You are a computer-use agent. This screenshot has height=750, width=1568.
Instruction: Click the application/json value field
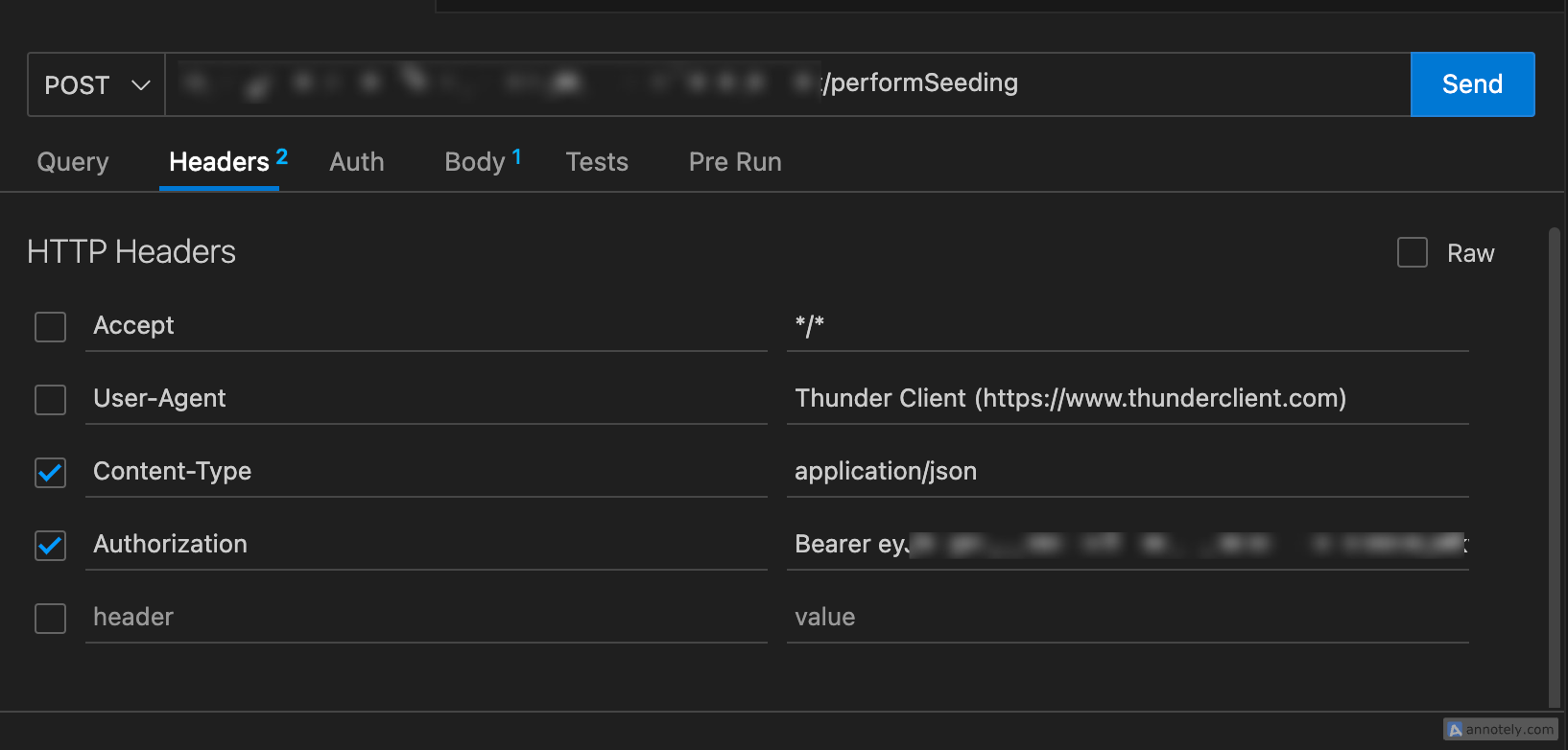click(1127, 472)
